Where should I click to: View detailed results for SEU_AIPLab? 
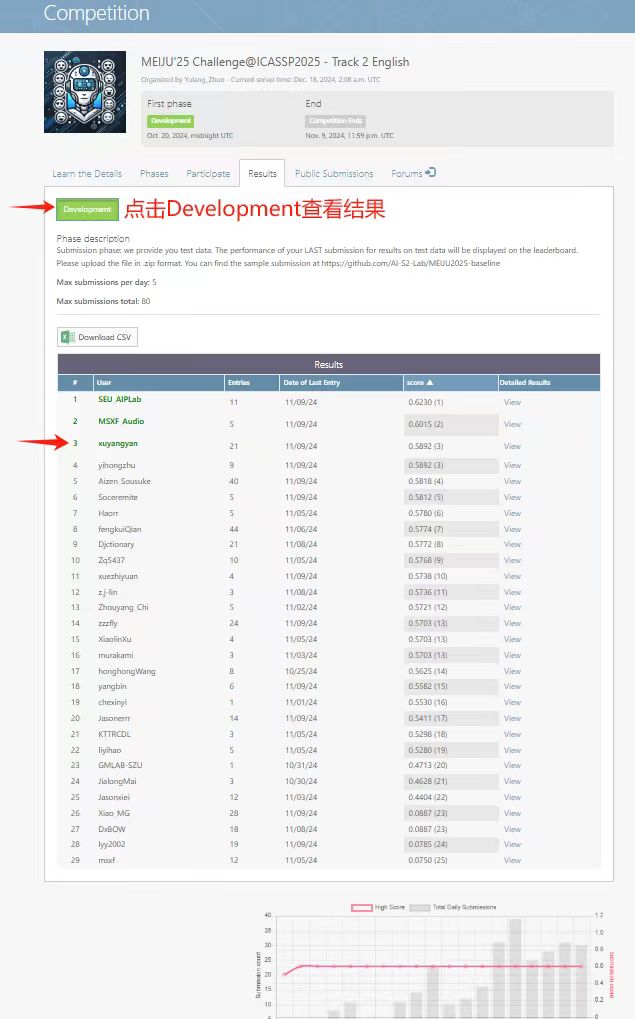[512, 402]
